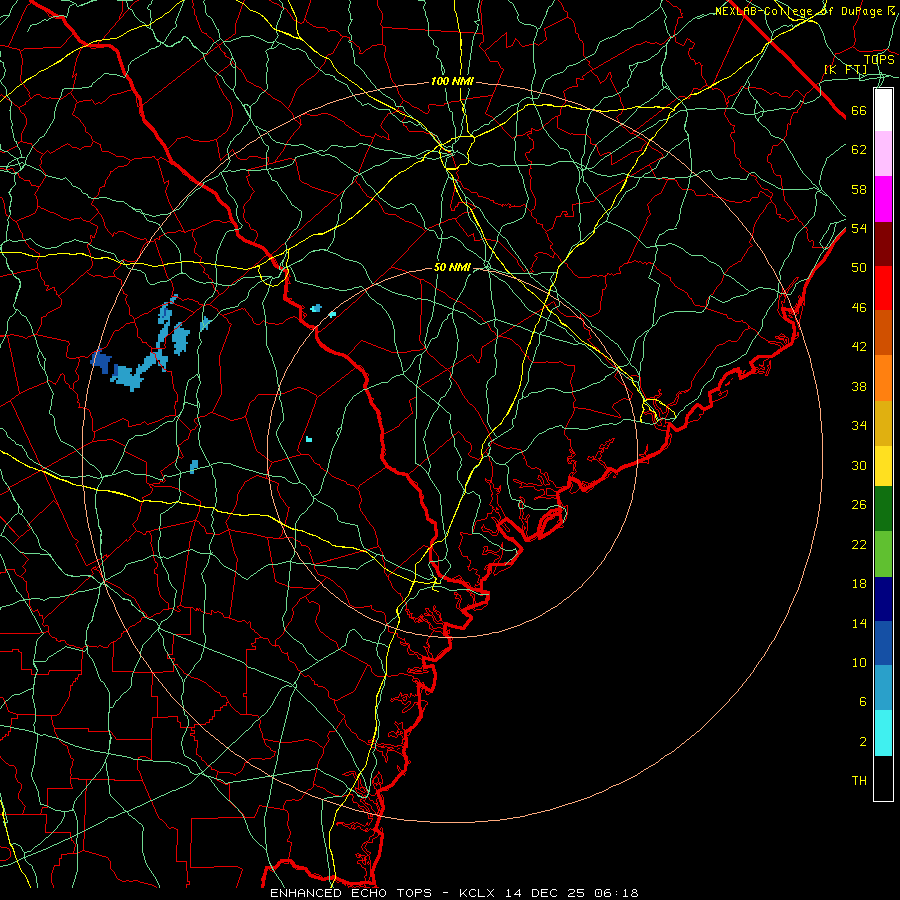900x900 pixels.
Task: Click the gold swatch between 34 and 38
Action: pos(883,423)
